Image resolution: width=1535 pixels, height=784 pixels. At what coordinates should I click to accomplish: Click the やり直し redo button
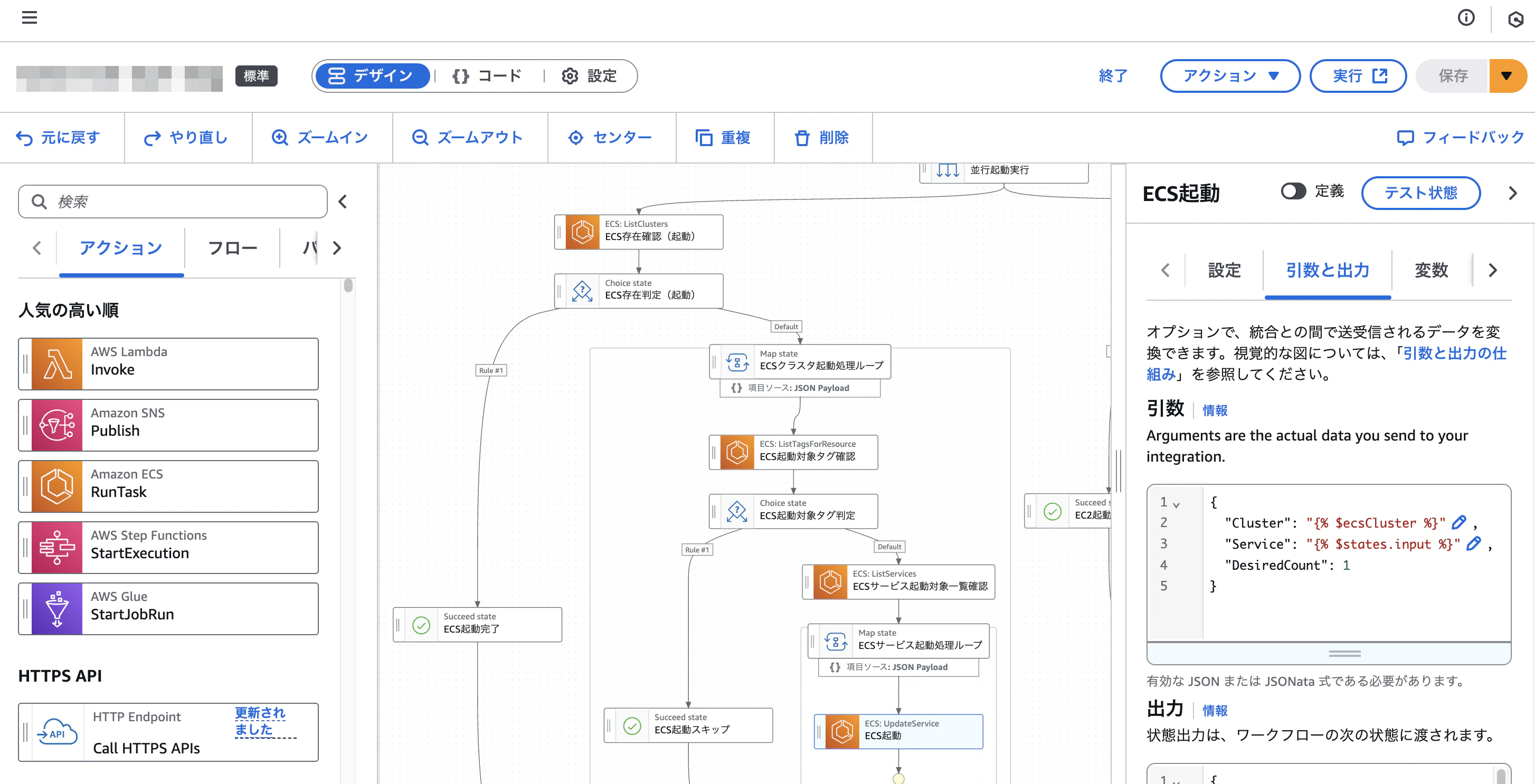pyautogui.click(x=186, y=138)
